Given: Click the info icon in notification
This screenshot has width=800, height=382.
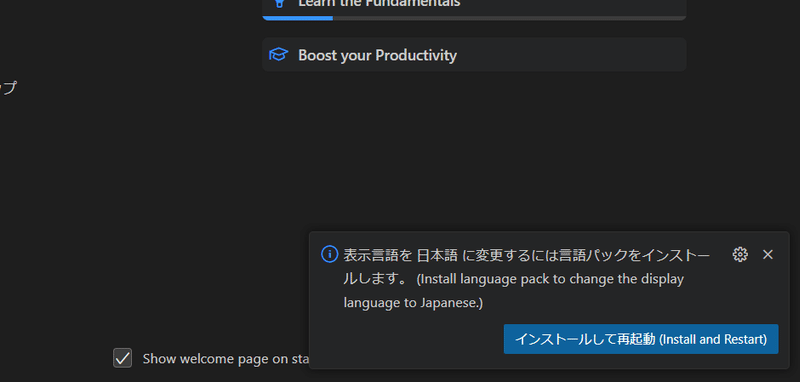Looking at the screenshot, I should [330, 253].
